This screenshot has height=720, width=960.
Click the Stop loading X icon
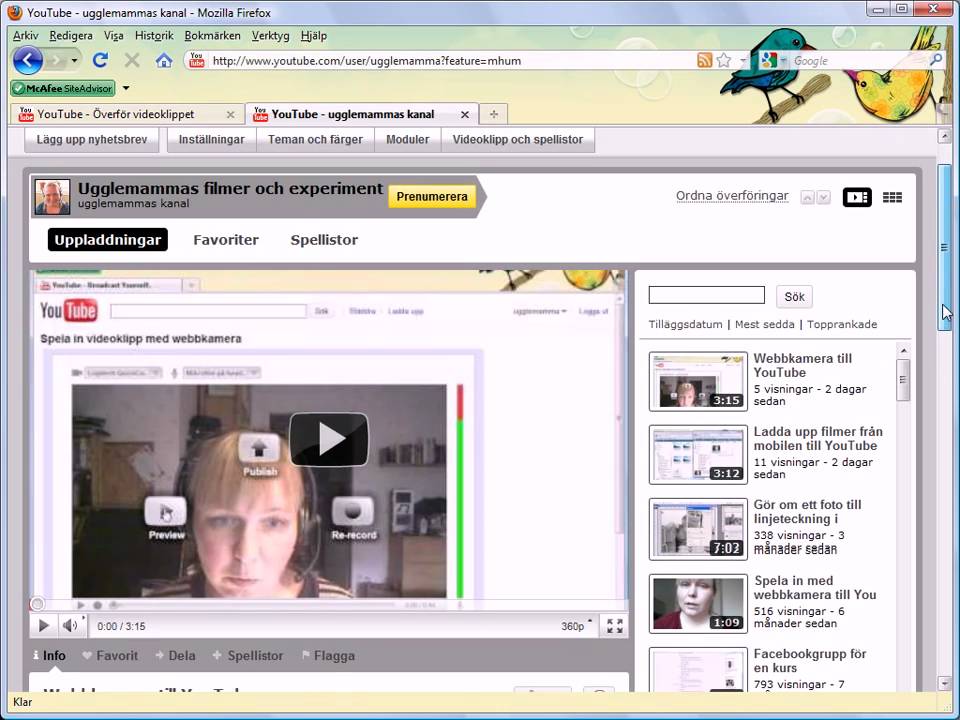tap(132, 60)
